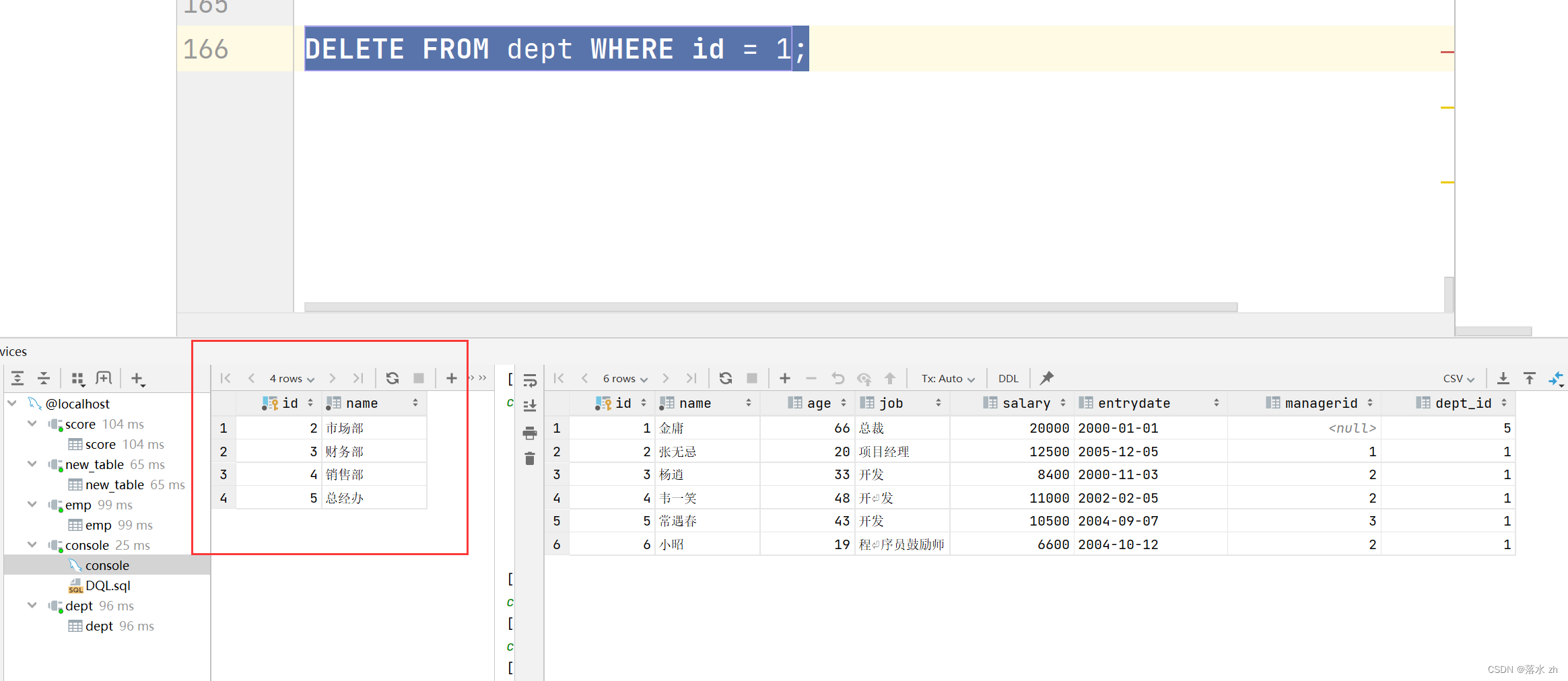Add new row in emp result grid

(785, 378)
